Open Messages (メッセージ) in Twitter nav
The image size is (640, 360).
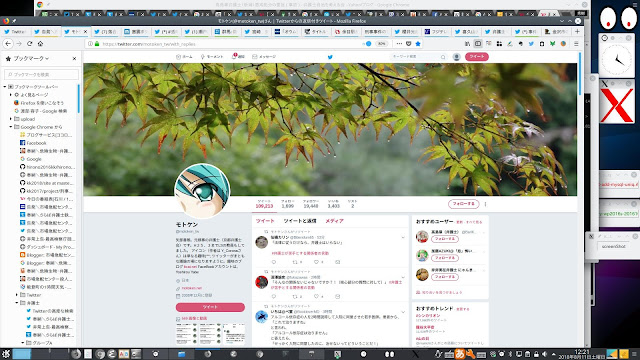pos(264,57)
